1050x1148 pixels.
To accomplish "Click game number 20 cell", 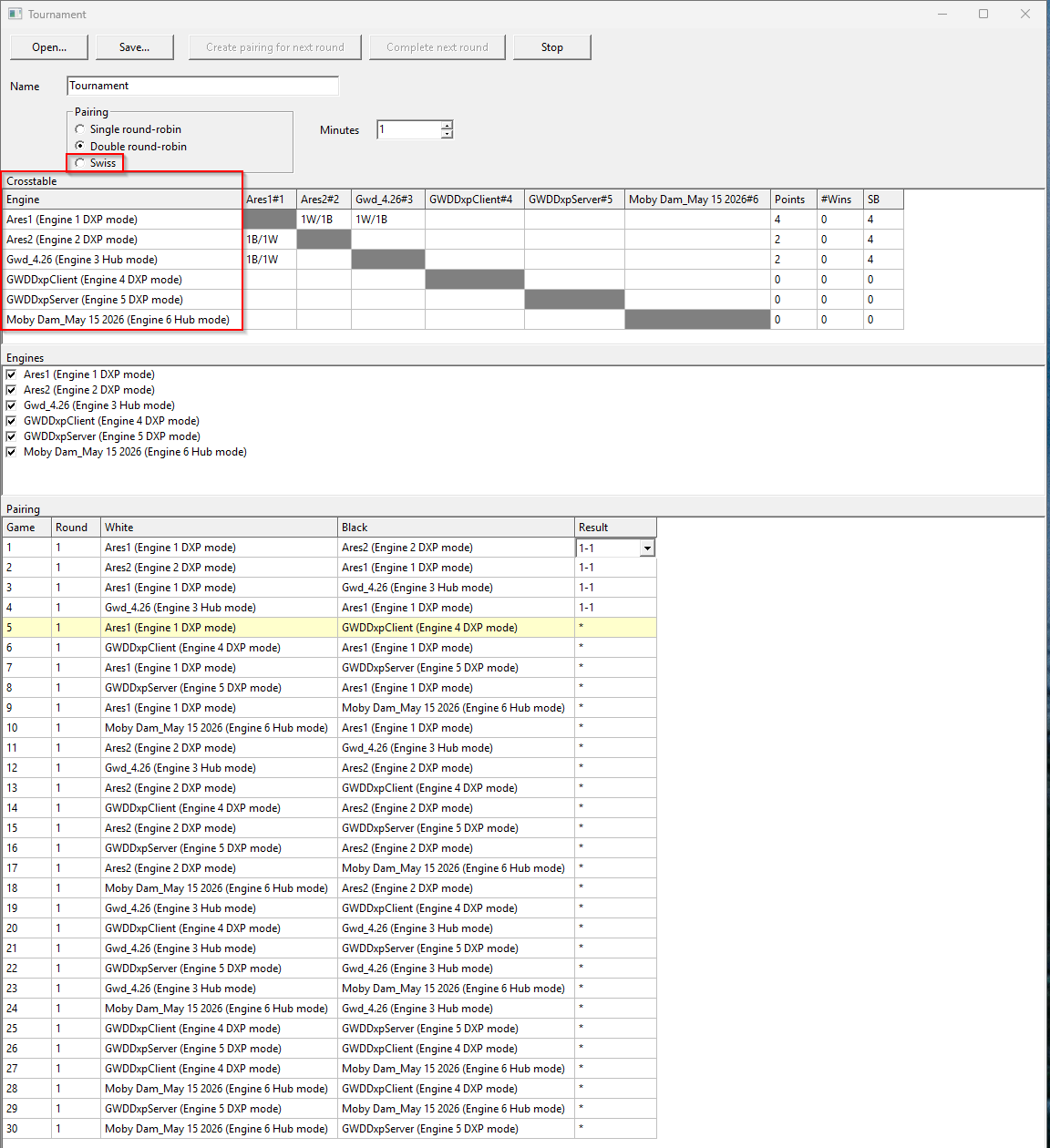I will [26, 928].
